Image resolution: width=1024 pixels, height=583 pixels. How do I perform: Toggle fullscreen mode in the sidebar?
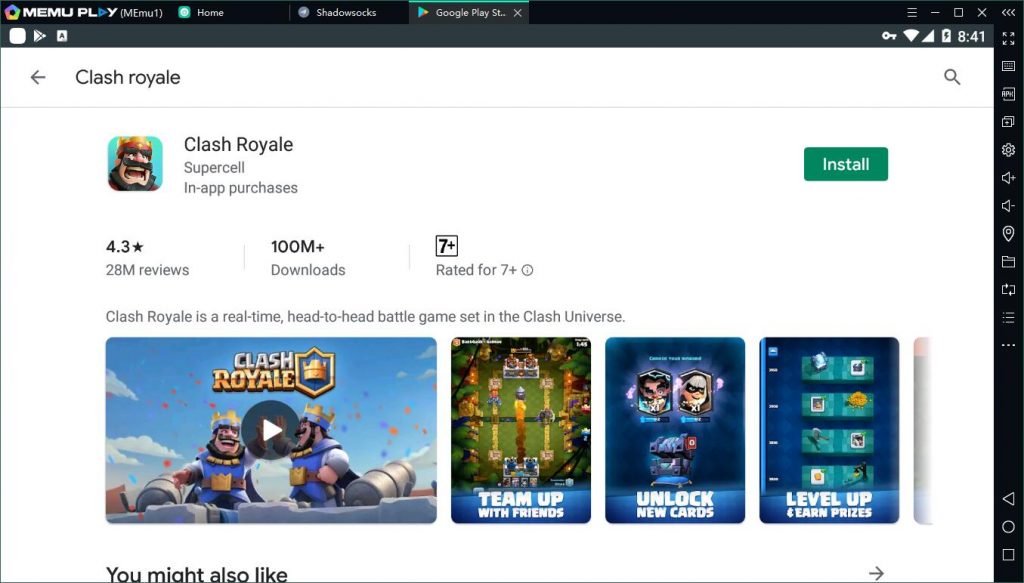1008,38
